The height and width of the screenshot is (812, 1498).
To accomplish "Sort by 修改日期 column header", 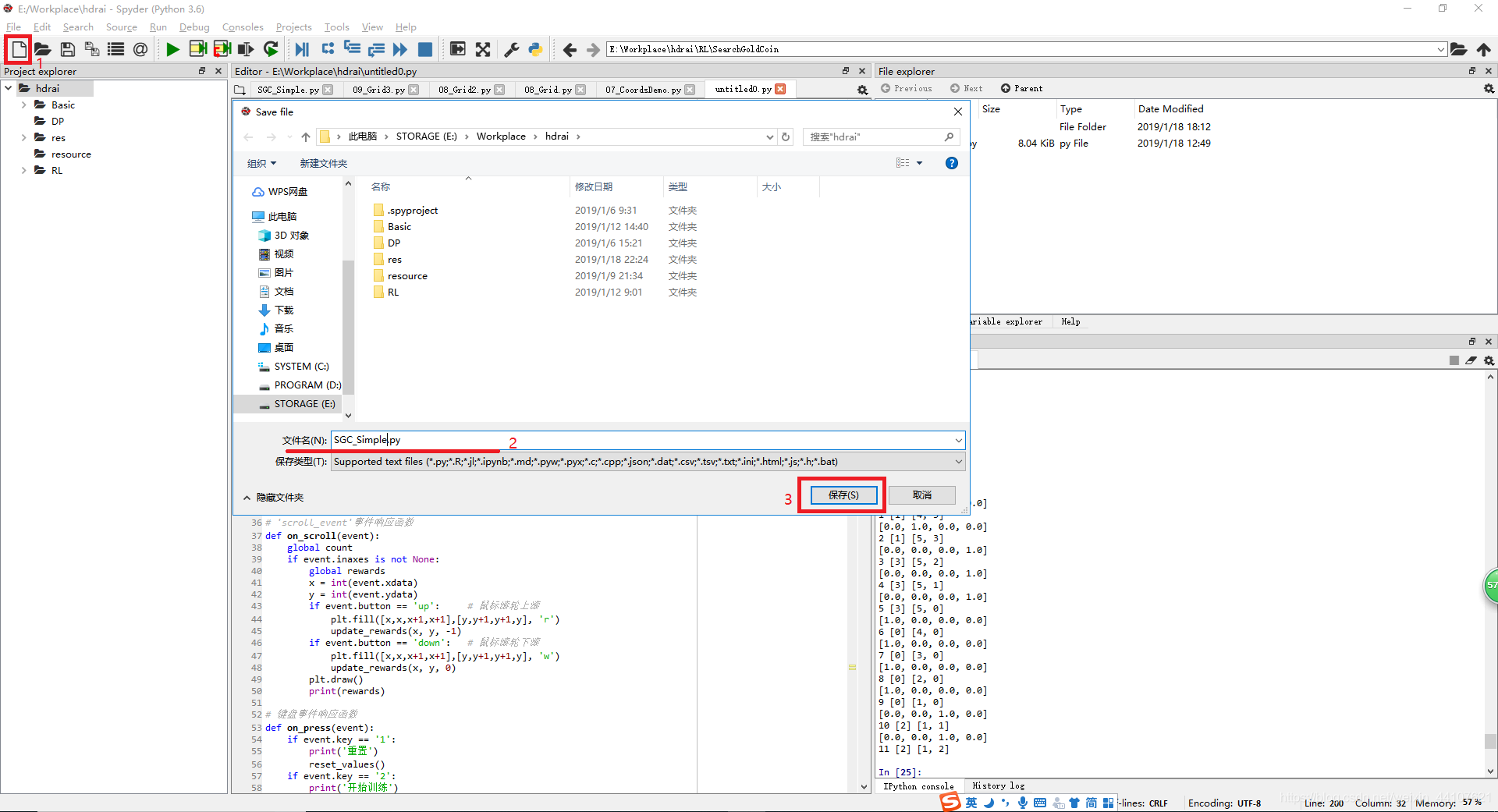I will 594,187.
